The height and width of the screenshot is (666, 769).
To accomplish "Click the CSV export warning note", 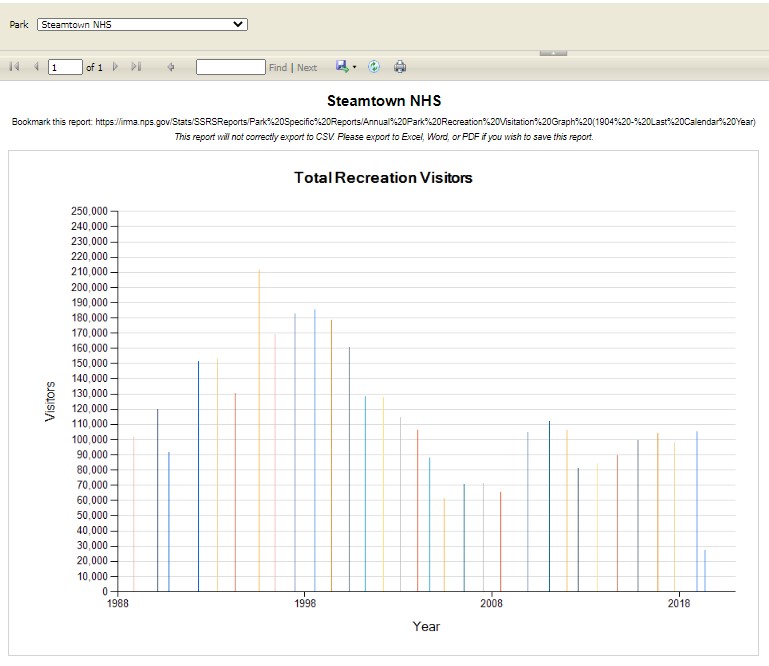I will point(384,137).
